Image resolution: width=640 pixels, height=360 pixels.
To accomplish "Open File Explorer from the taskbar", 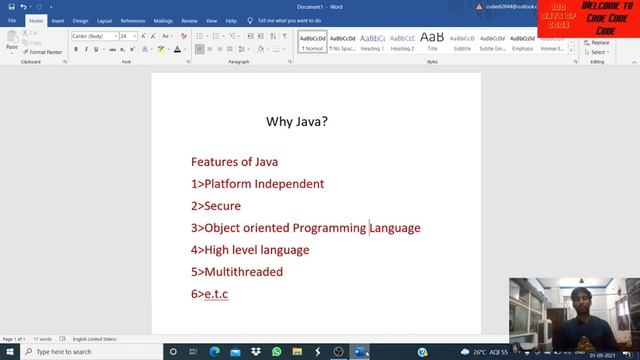I will point(297,351).
